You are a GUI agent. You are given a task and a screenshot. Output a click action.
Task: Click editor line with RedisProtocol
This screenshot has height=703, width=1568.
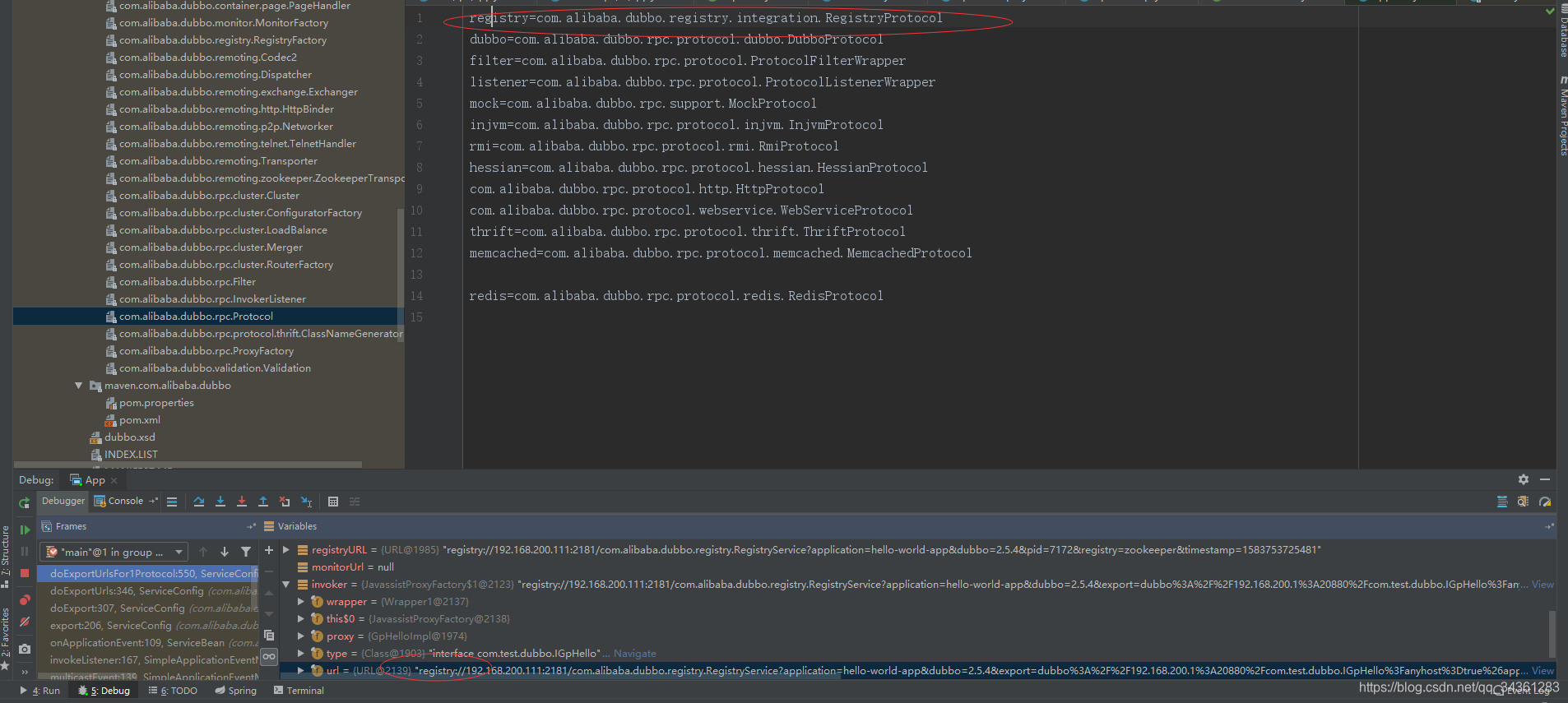tap(676, 296)
